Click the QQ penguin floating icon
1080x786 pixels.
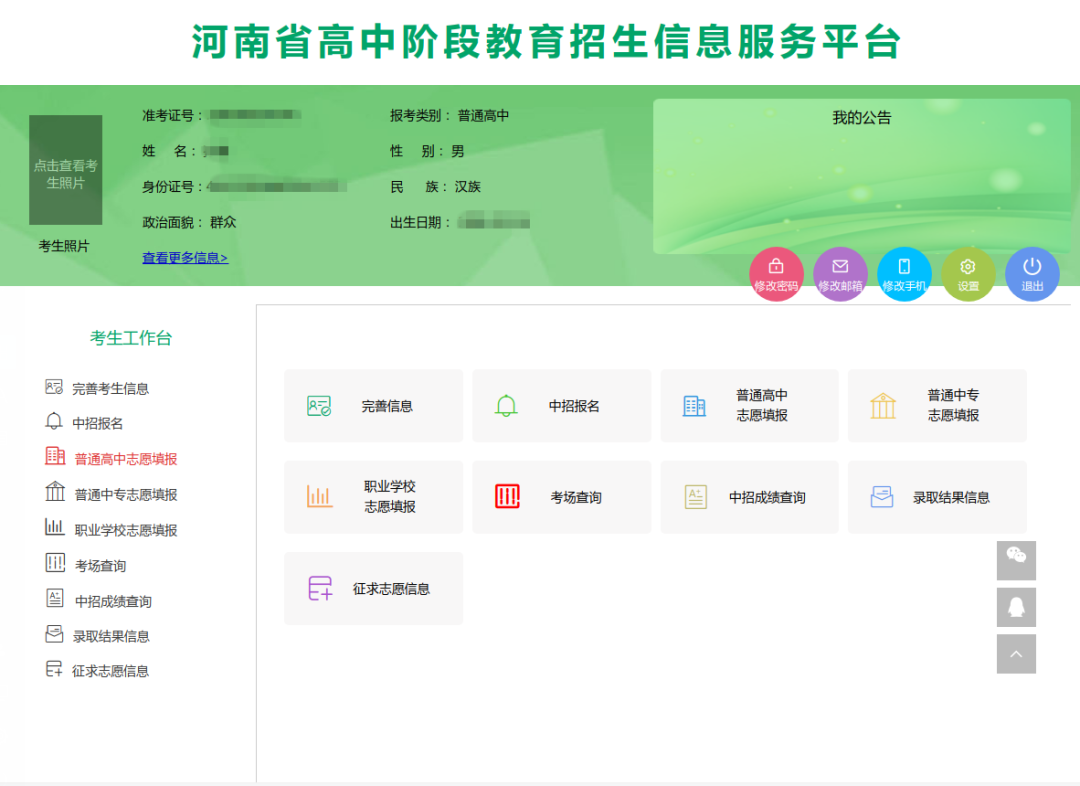pyautogui.click(x=1016, y=607)
